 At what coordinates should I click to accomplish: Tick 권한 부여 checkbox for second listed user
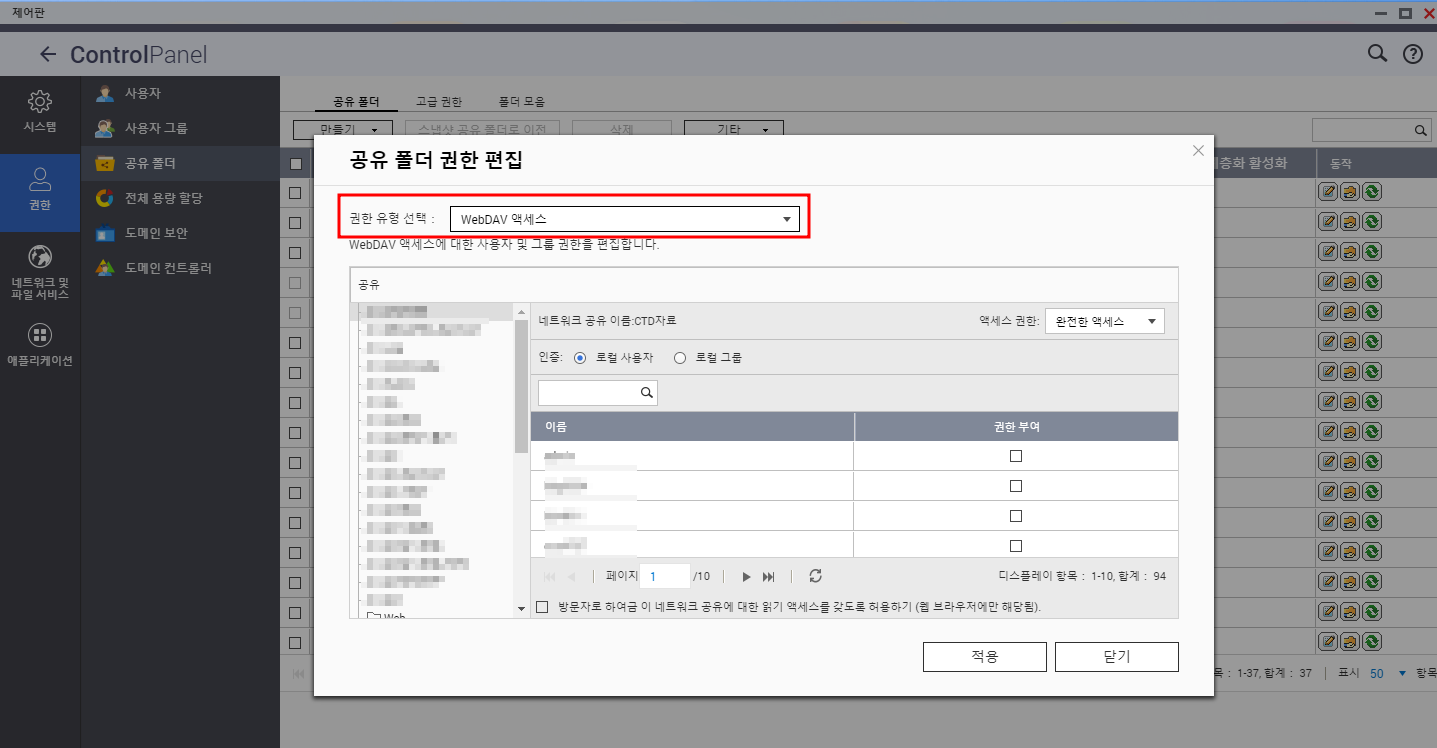1016,486
